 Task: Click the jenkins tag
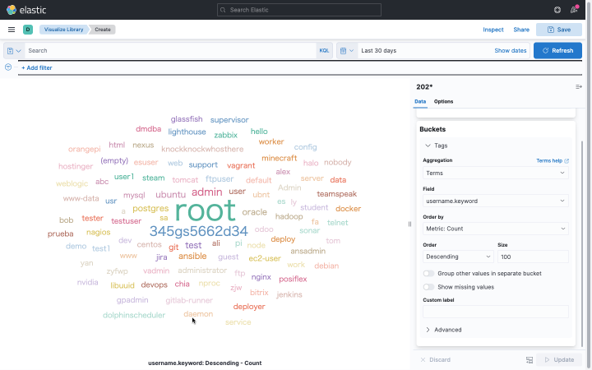tap(289, 294)
